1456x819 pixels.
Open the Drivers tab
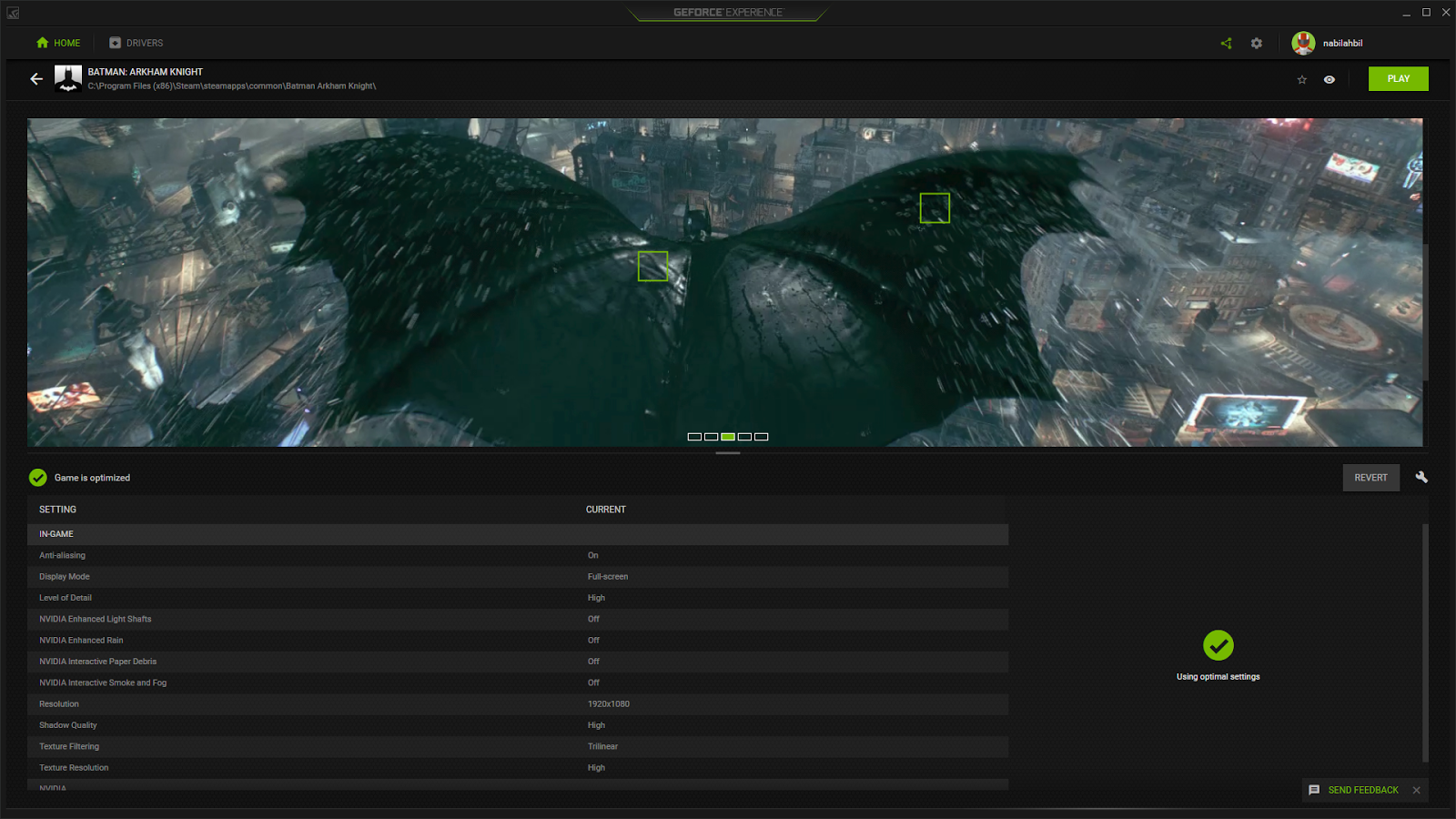click(x=136, y=43)
